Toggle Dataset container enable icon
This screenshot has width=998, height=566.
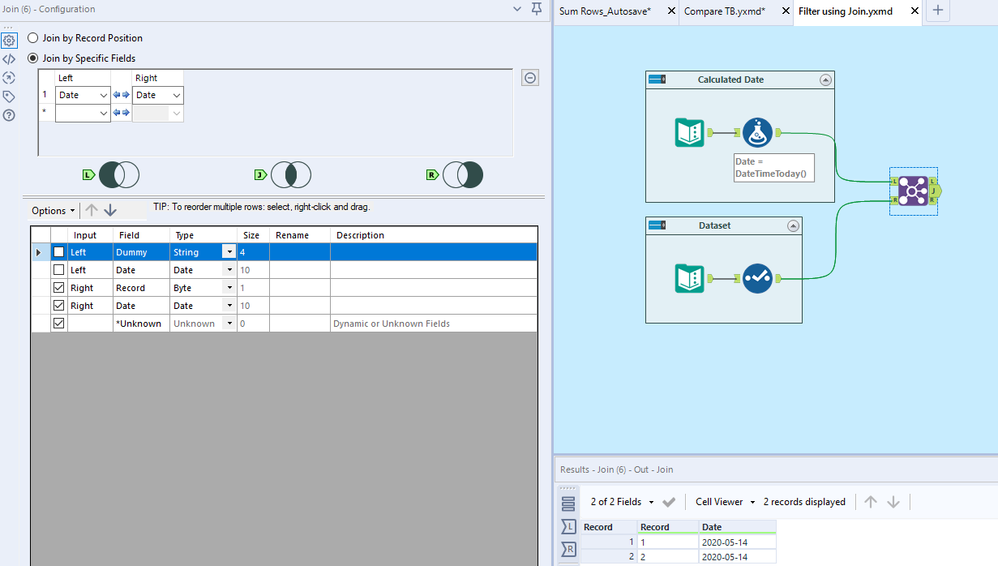tap(657, 225)
